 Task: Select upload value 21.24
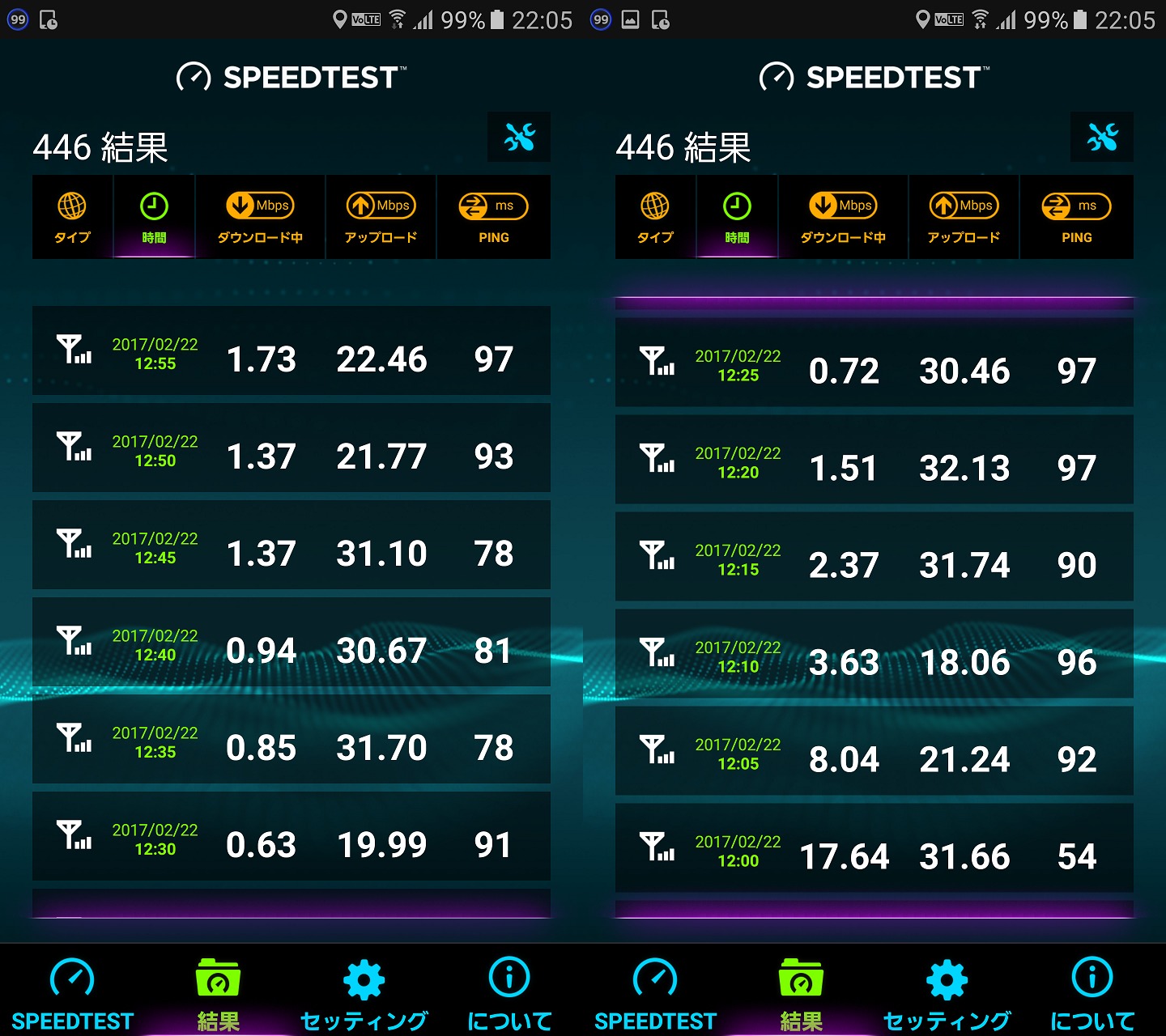(x=964, y=759)
